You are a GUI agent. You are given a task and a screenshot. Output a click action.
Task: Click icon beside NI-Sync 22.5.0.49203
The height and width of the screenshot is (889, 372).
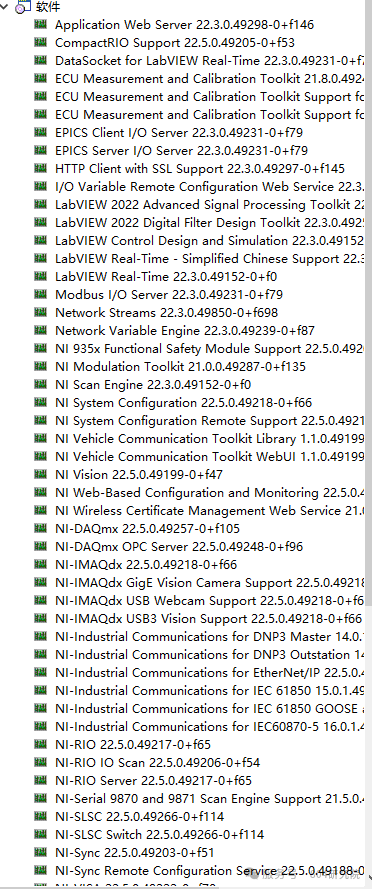pos(40,852)
